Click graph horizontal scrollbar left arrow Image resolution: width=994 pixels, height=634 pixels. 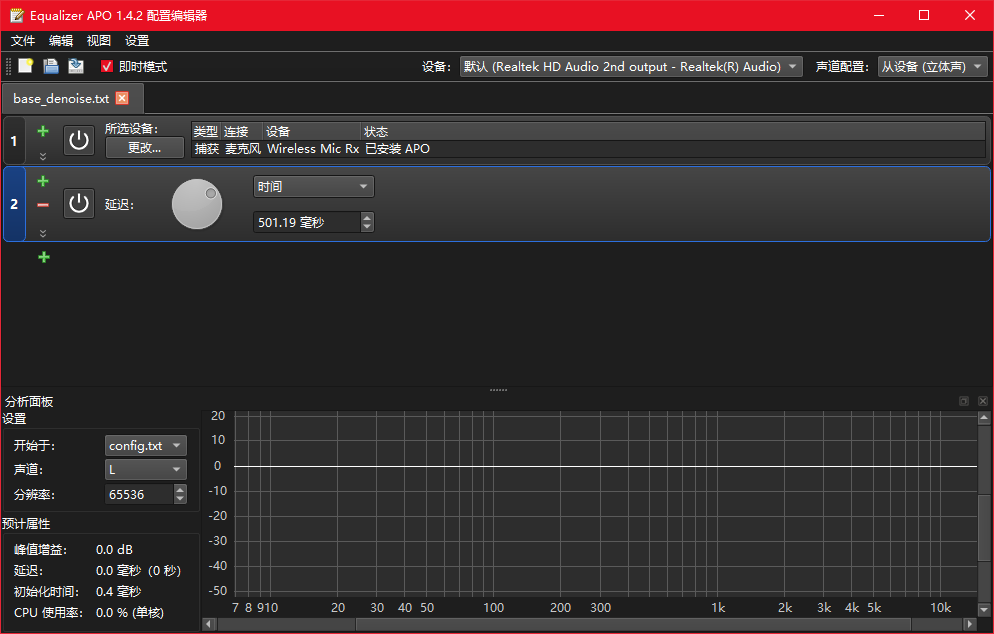click(x=209, y=624)
